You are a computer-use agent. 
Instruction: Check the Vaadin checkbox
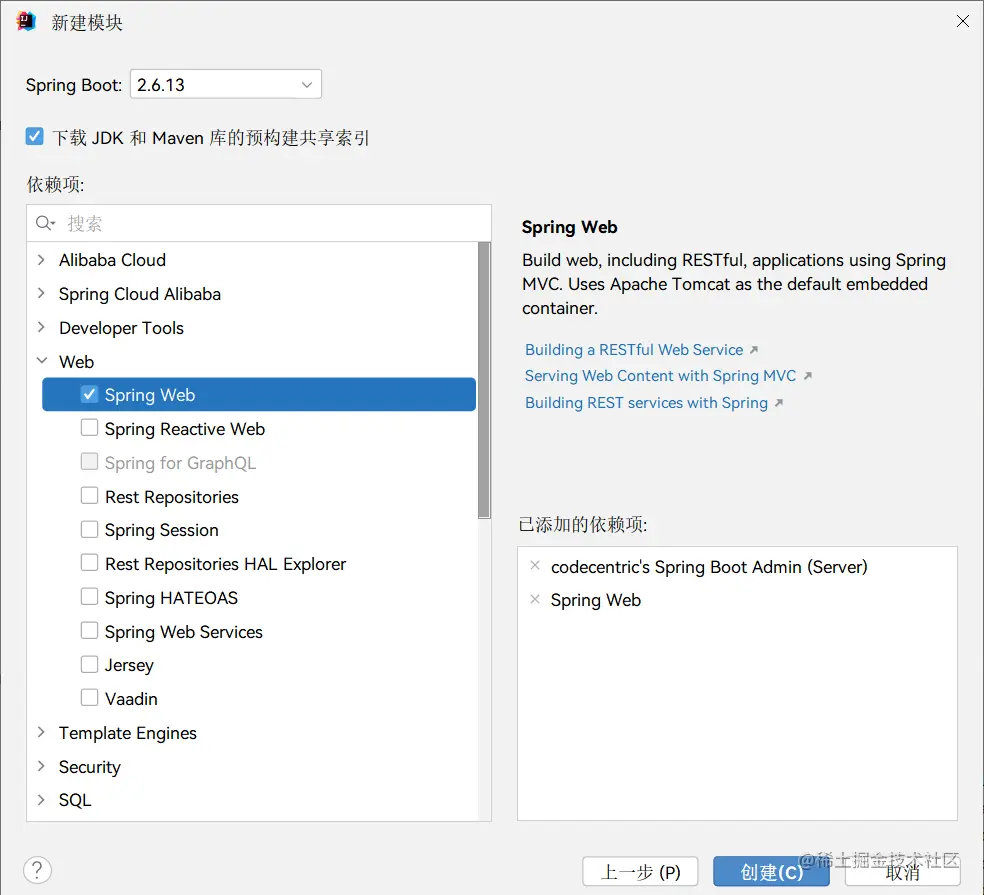coord(89,698)
